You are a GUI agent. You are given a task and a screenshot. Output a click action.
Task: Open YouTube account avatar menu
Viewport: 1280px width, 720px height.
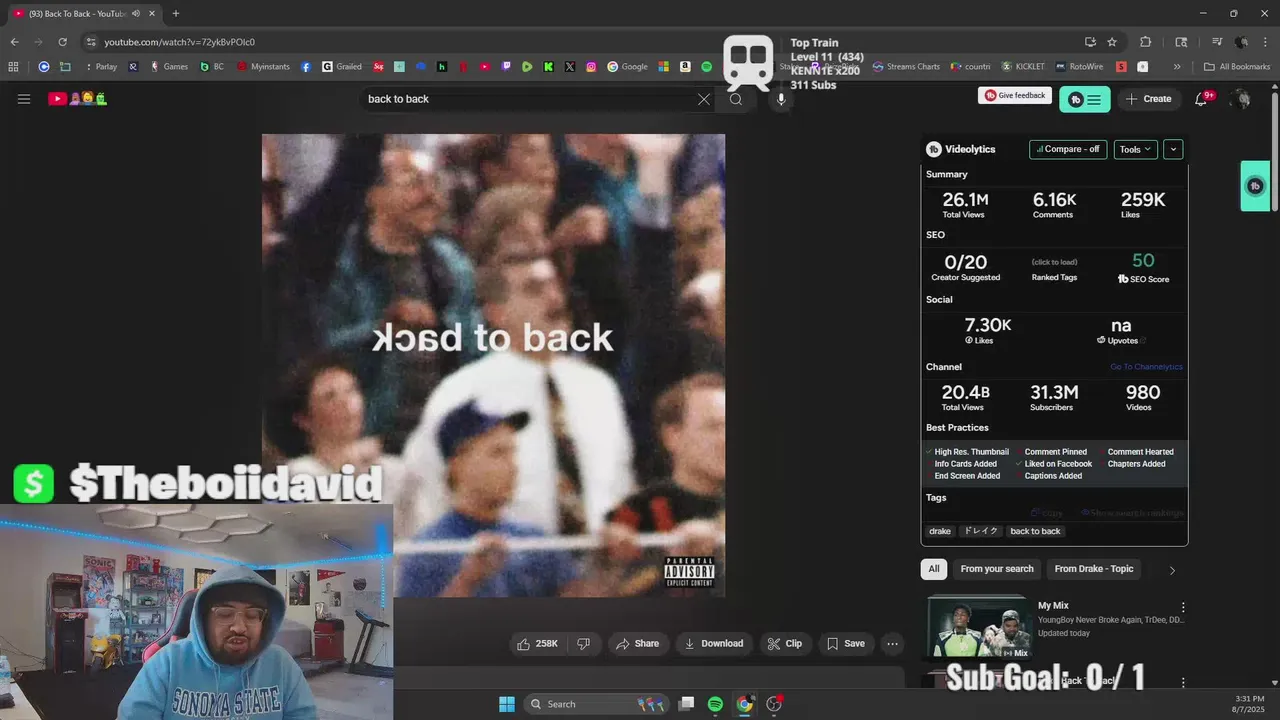tap(1242, 99)
